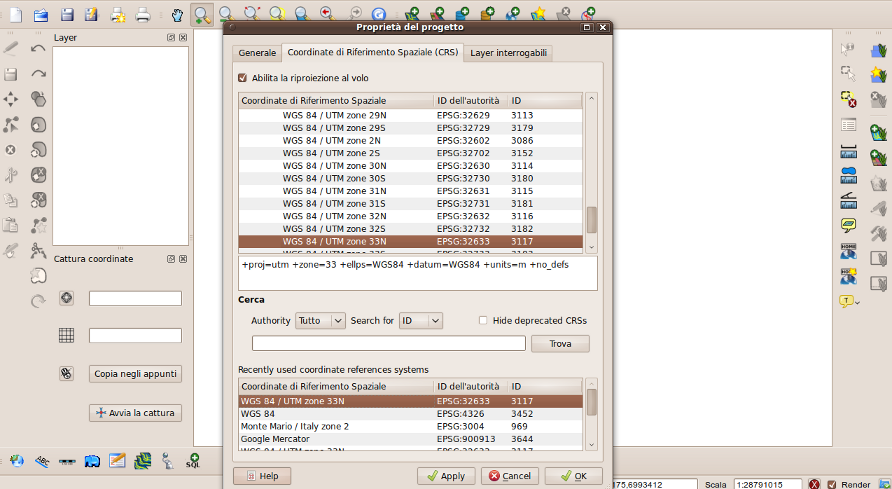Click the yellow star new layer icon
This screenshot has height=489, width=892.
538,14
